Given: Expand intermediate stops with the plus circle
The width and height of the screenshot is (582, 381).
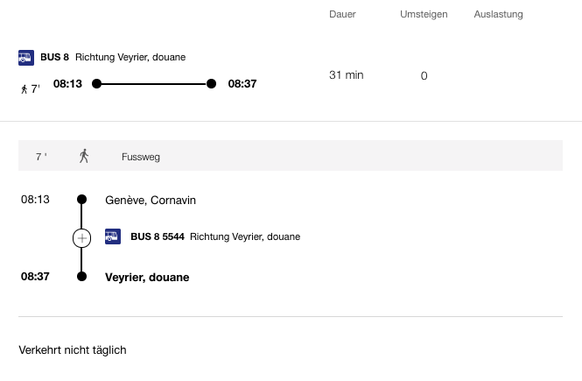Looking at the screenshot, I should click(x=82, y=238).
